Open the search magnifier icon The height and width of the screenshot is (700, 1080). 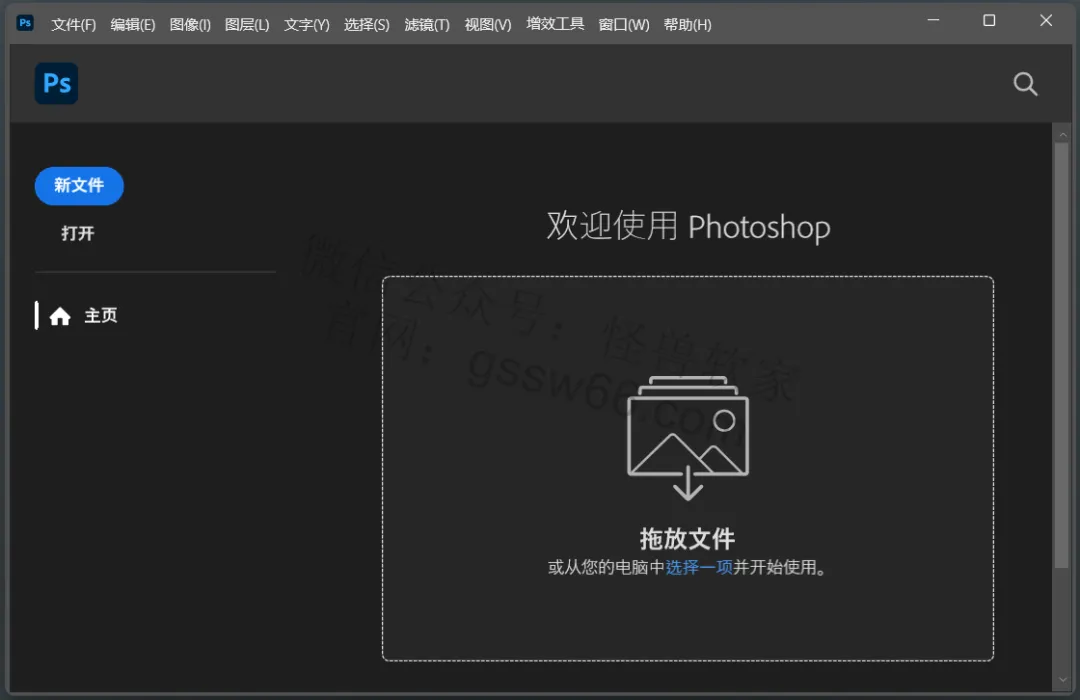pyautogui.click(x=1025, y=84)
